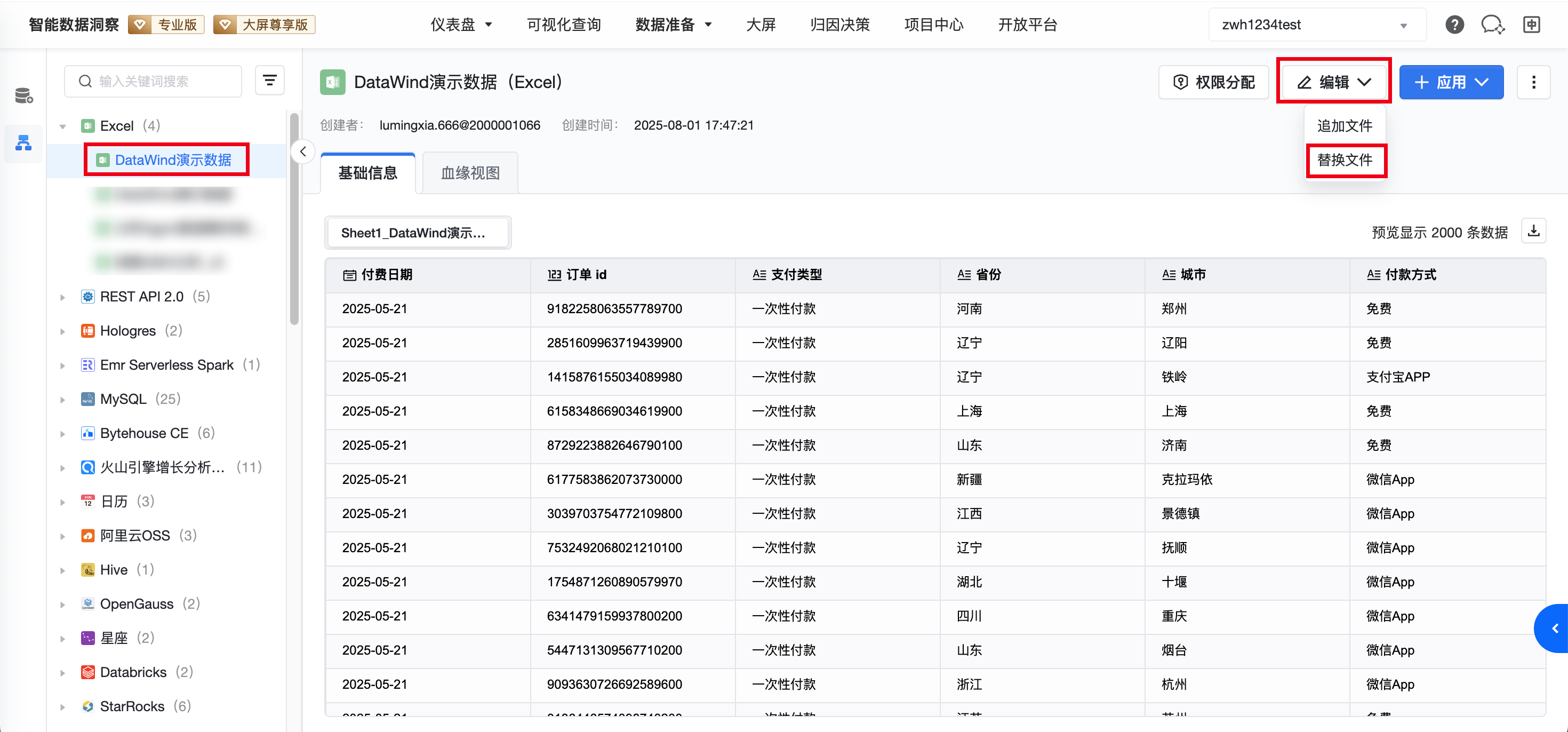Switch to the 血缘视图 tab

pos(470,173)
